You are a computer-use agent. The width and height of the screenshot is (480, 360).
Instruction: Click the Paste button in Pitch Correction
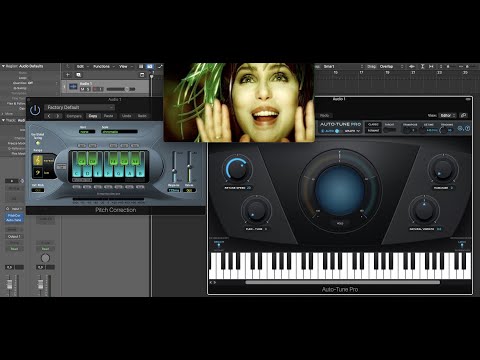(x=109, y=116)
